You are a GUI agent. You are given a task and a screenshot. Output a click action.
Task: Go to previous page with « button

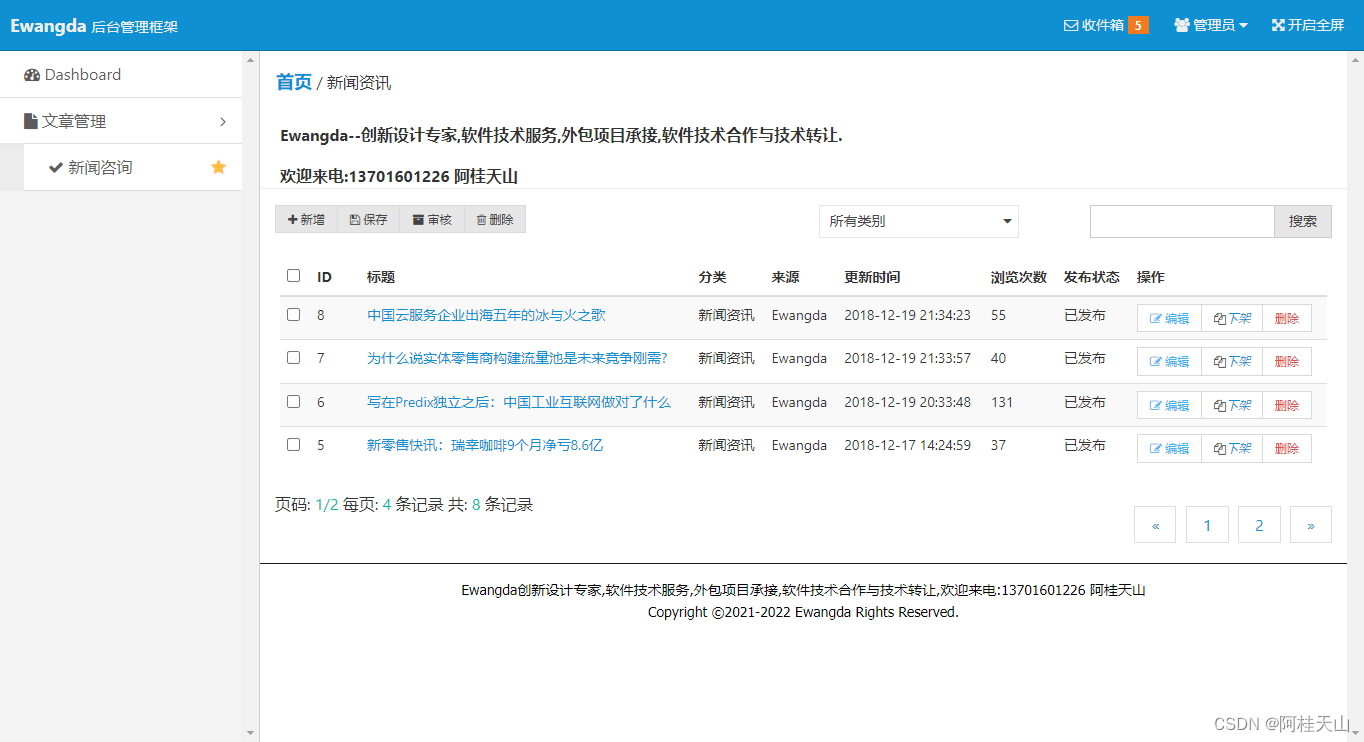click(1155, 525)
